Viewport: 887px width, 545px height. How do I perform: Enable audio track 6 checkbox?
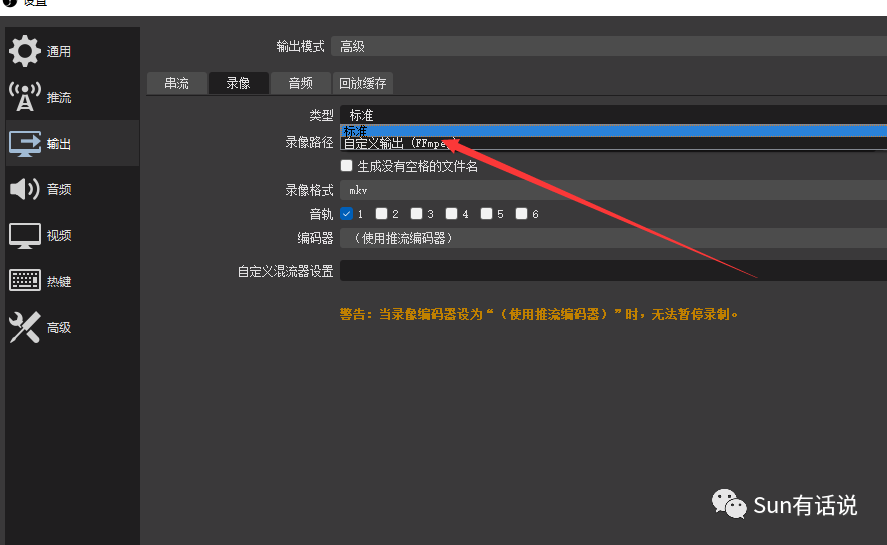tap(522, 213)
